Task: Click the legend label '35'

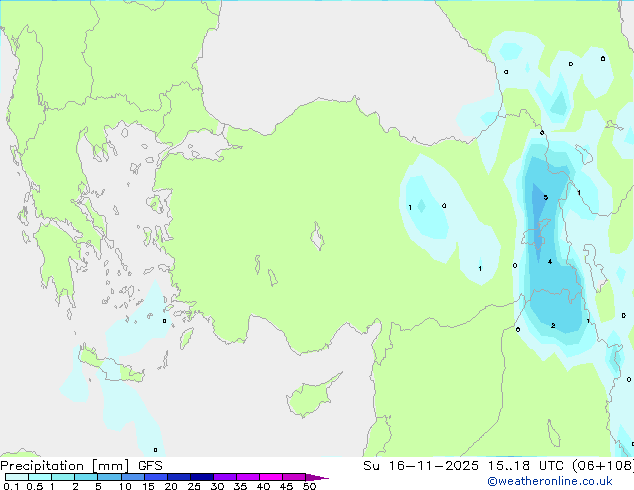Action: coord(240,486)
